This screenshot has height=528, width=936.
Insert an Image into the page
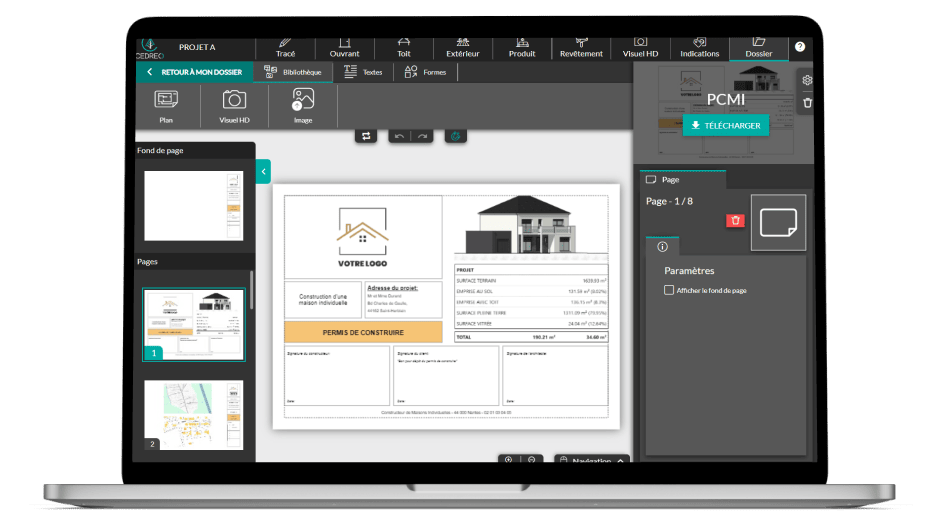click(x=303, y=105)
